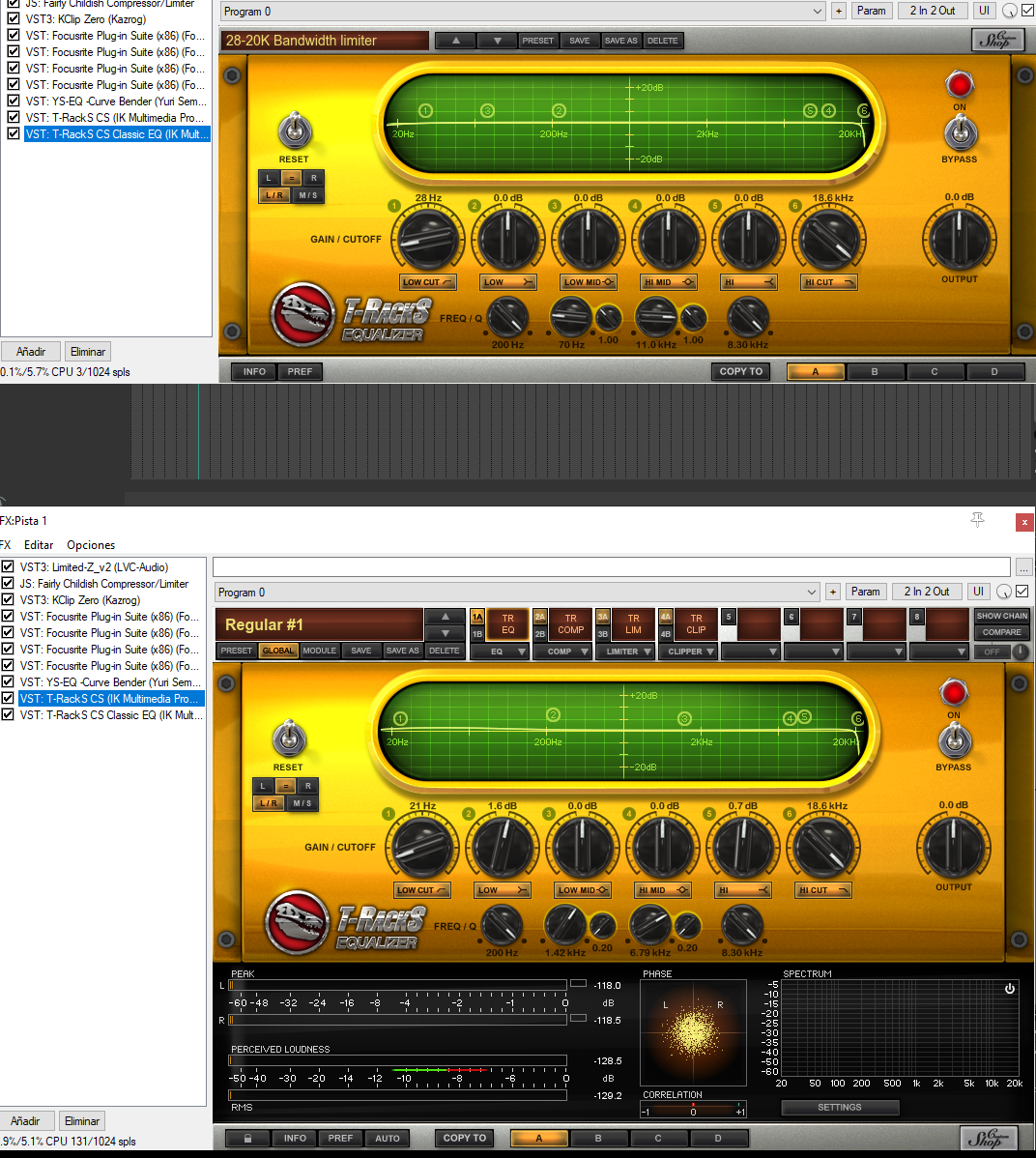This screenshot has height=1158, width=1036.
Task: Click Custom Shop logo at bottom of lower window
Action: pyautogui.click(x=990, y=1138)
